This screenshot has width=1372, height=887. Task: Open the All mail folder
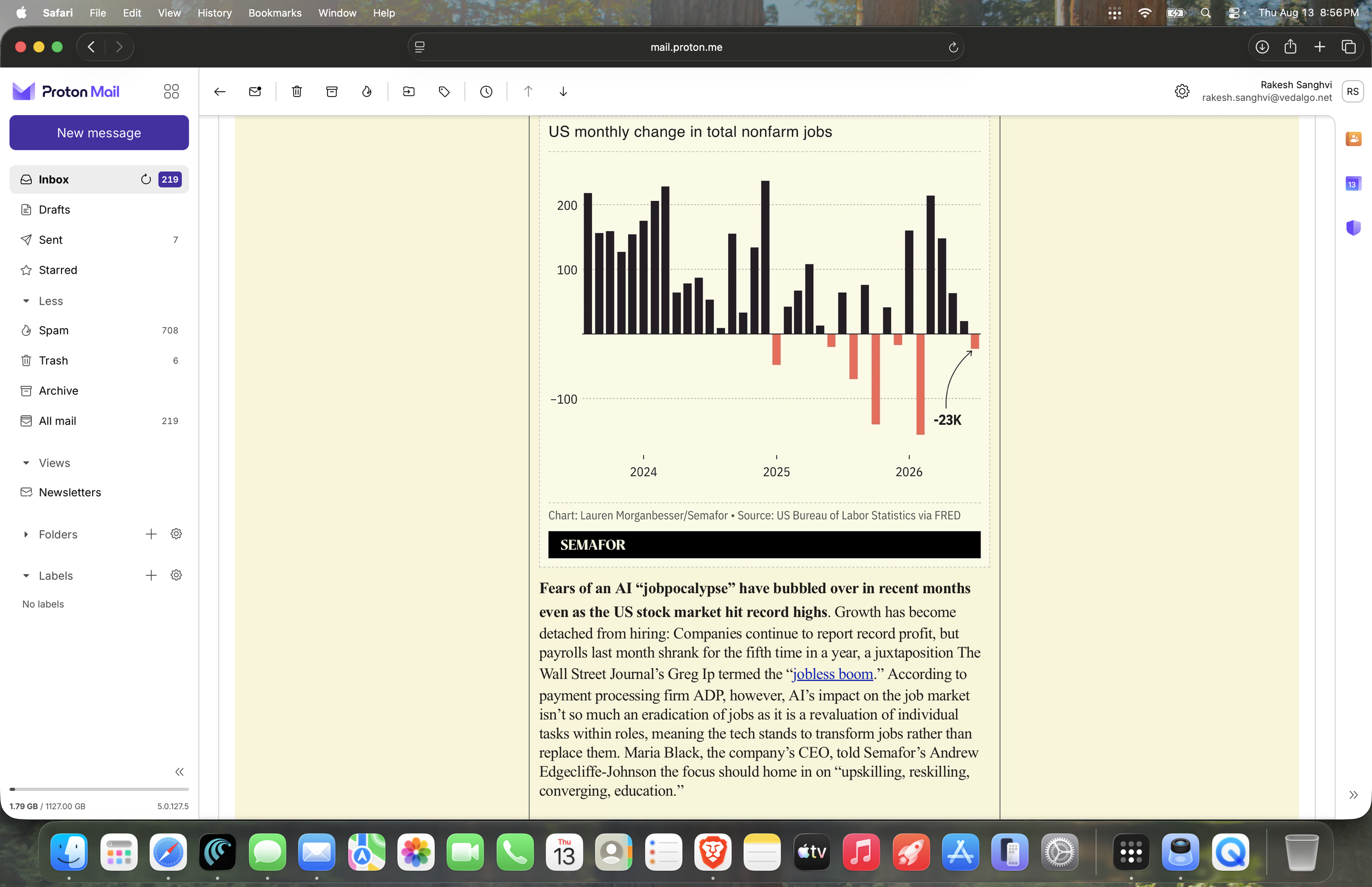[x=99, y=421]
